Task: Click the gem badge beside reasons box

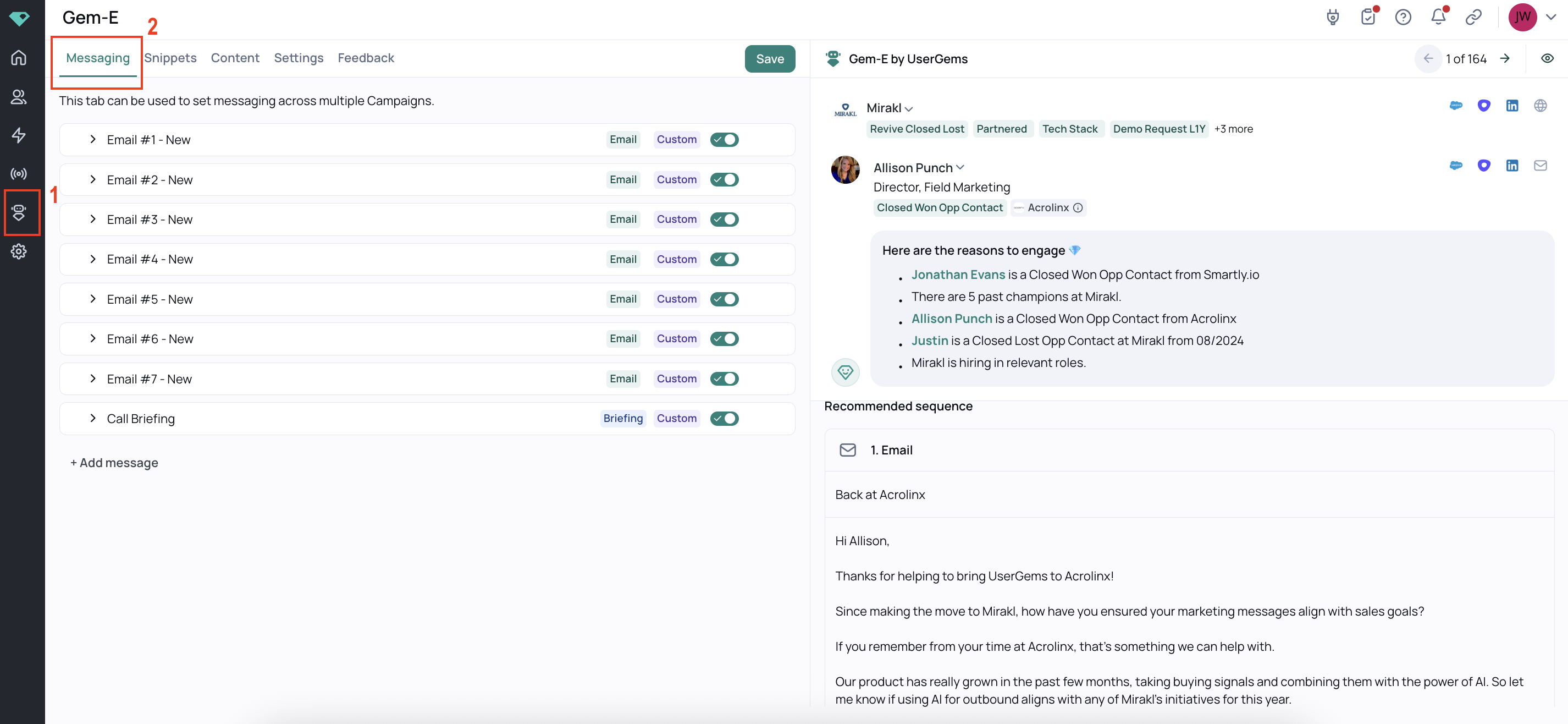Action: point(846,371)
